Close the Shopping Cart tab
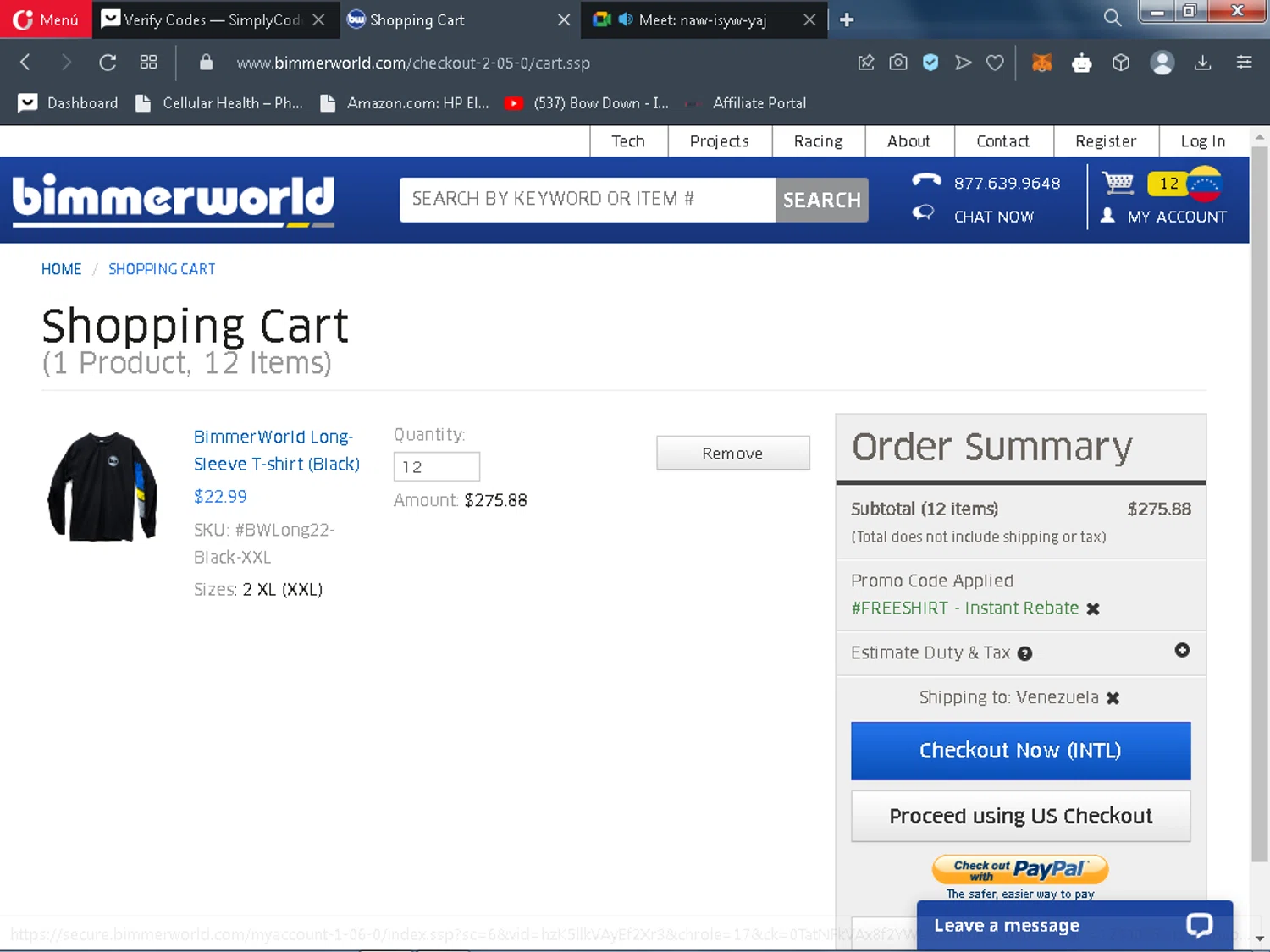The image size is (1270, 952). (563, 19)
